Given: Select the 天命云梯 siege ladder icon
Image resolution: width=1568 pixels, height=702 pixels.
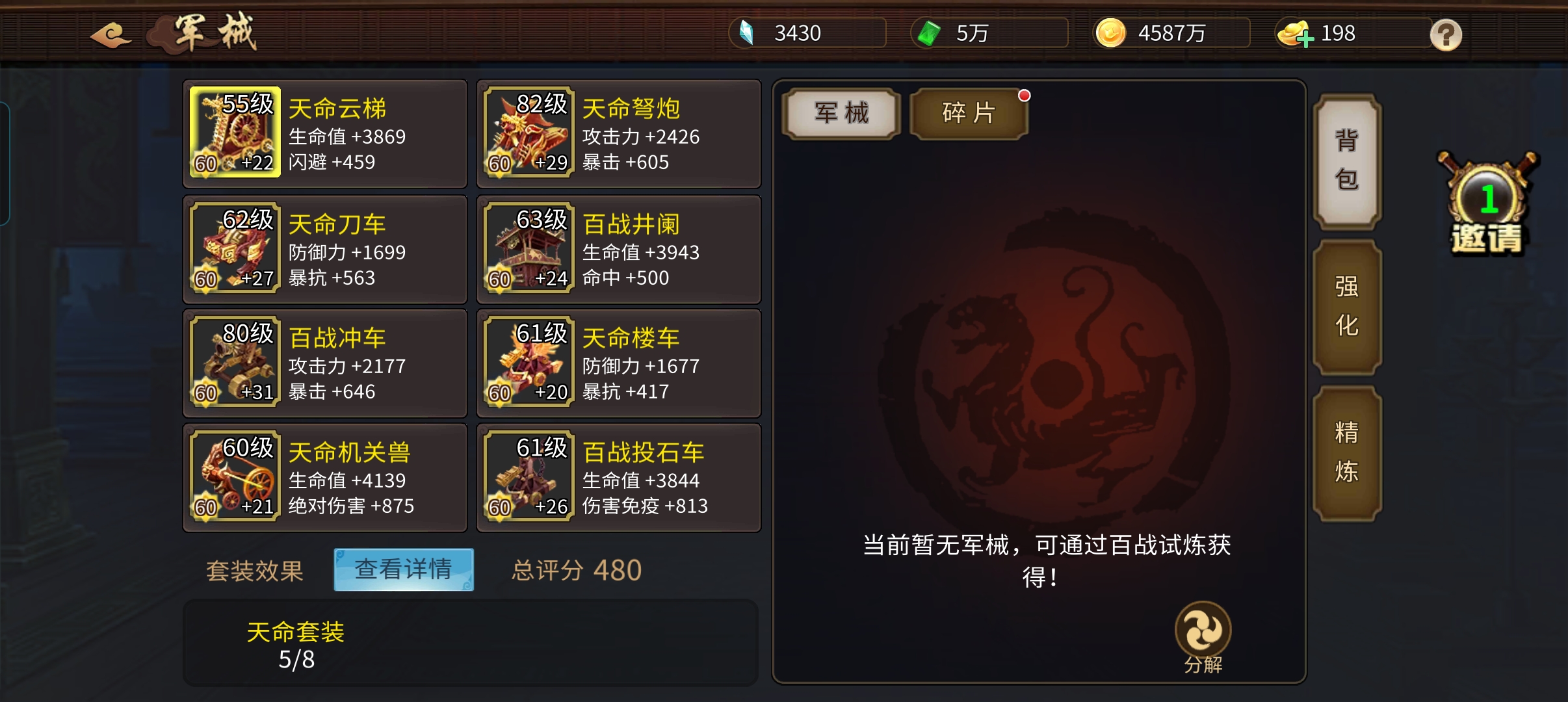Looking at the screenshot, I should [x=235, y=132].
